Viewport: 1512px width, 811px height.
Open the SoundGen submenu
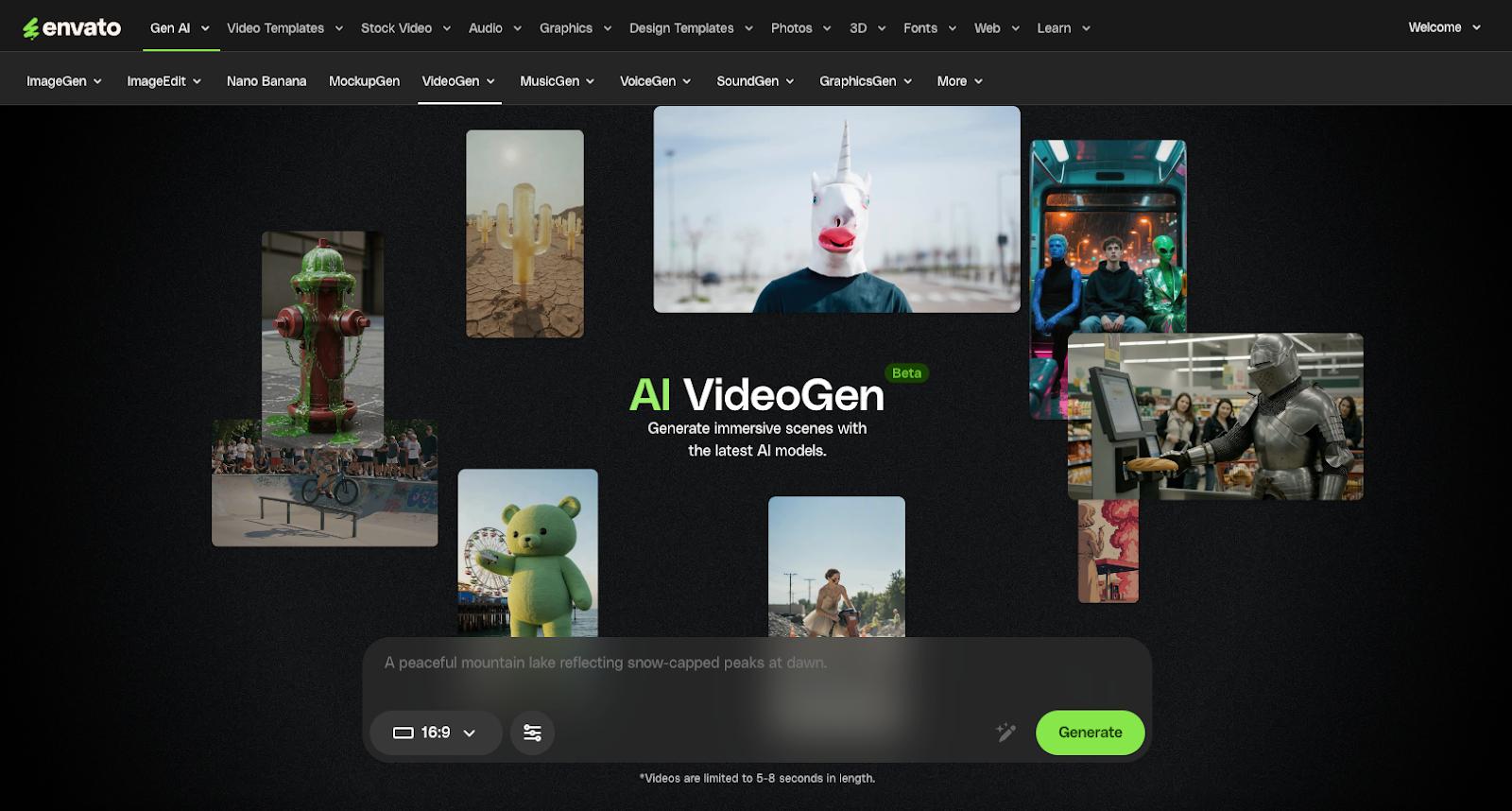[x=756, y=81]
